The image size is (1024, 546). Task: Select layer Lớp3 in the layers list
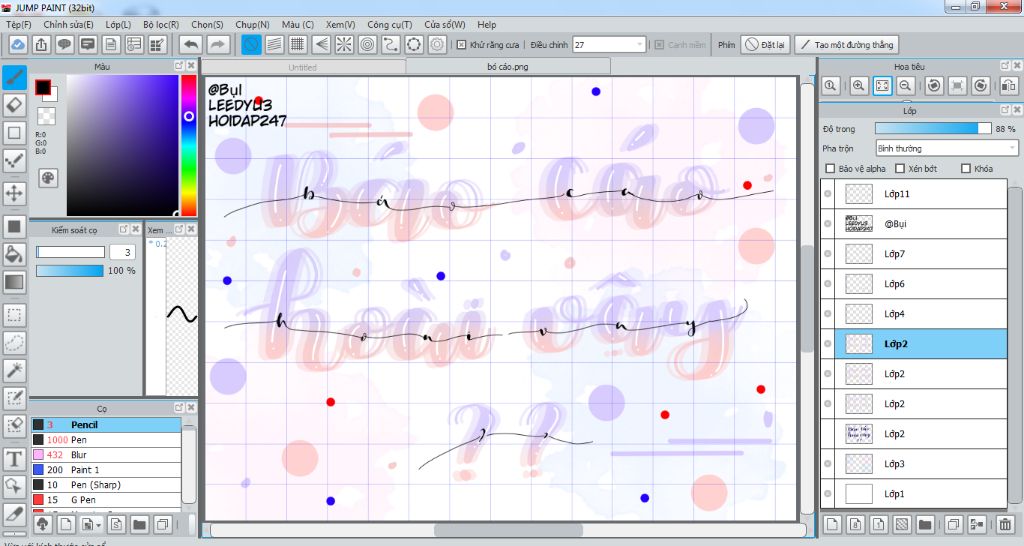tap(914, 464)
